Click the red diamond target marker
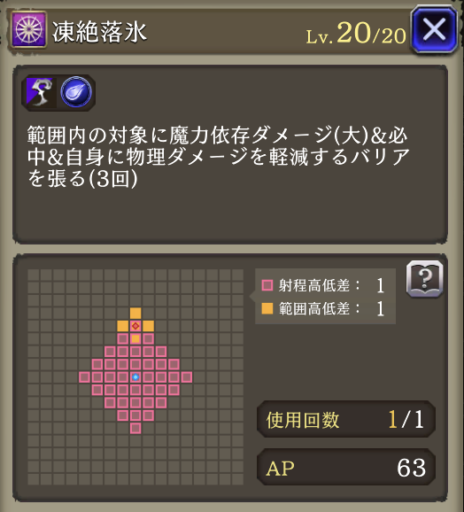This screenshot has width=464, height=512. click(135, 326)
